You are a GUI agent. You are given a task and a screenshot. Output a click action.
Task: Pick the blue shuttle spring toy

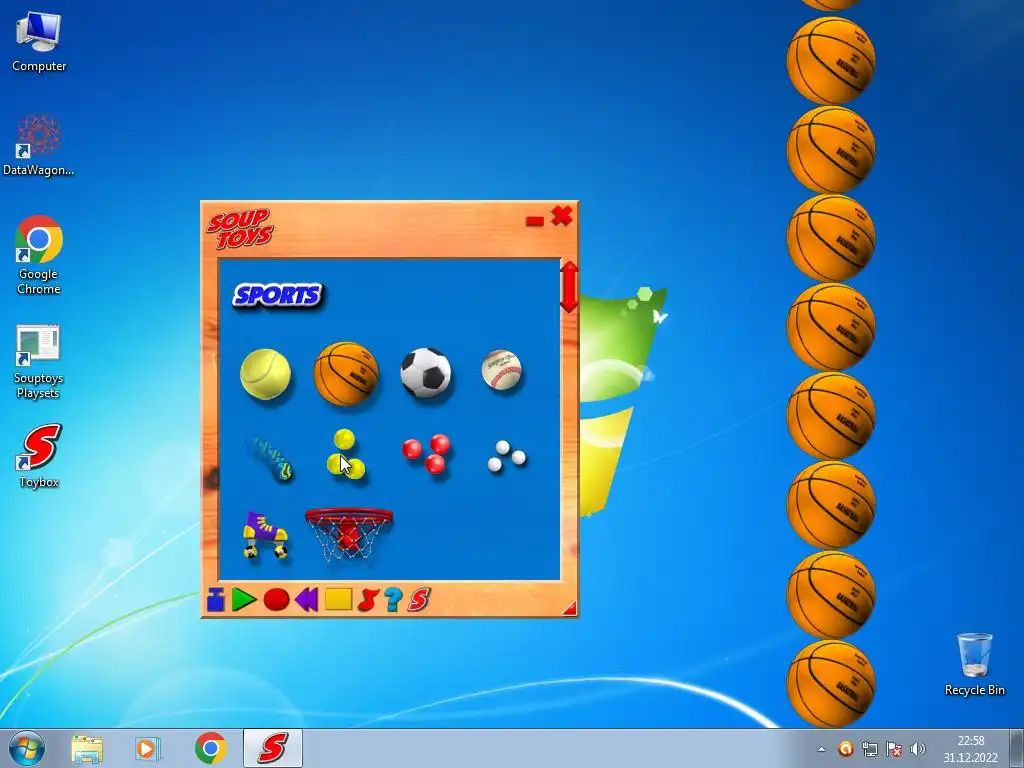click(x=272, y=459)
